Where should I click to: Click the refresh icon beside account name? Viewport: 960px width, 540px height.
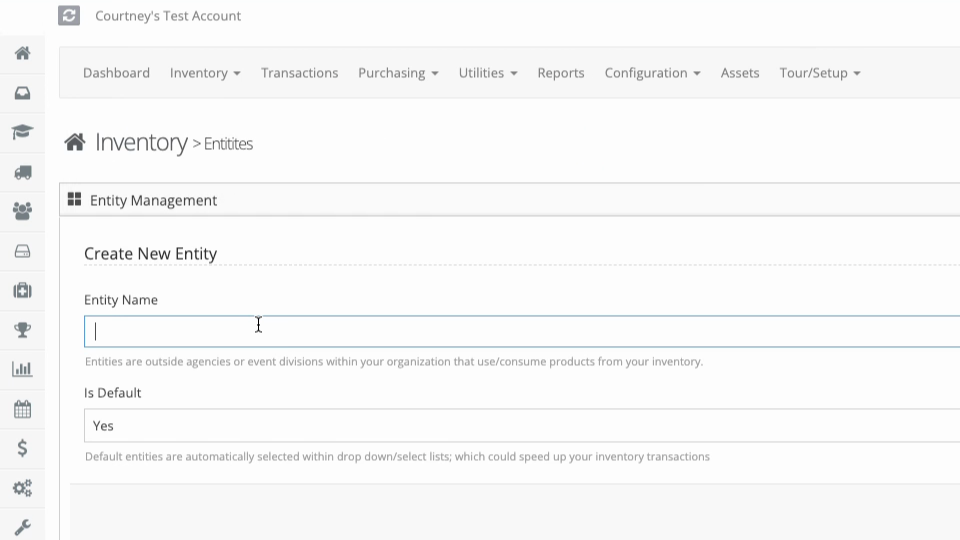click(x=69, y=15)
